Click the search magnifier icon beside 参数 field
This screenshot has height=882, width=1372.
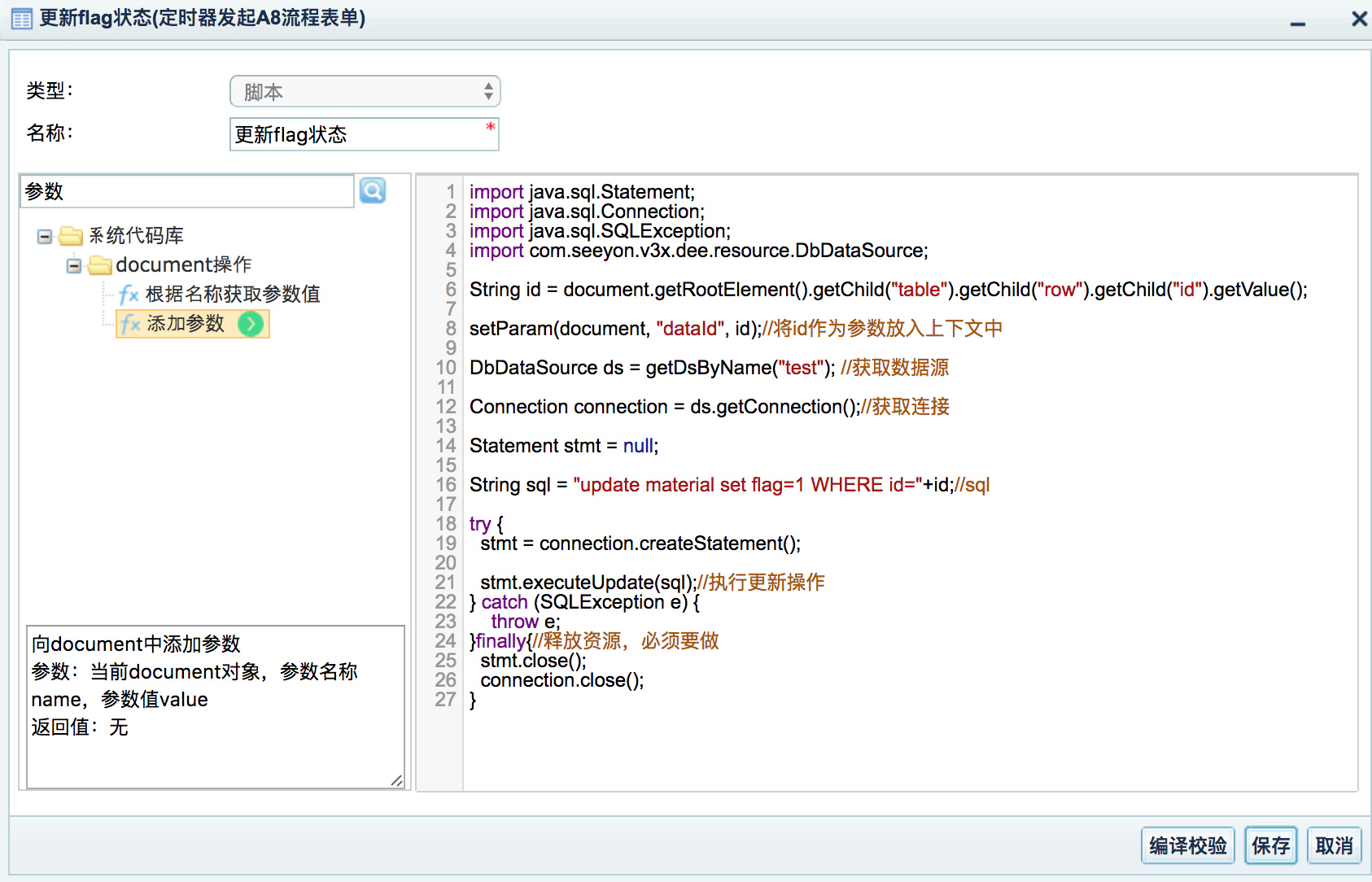coord(373,190)
